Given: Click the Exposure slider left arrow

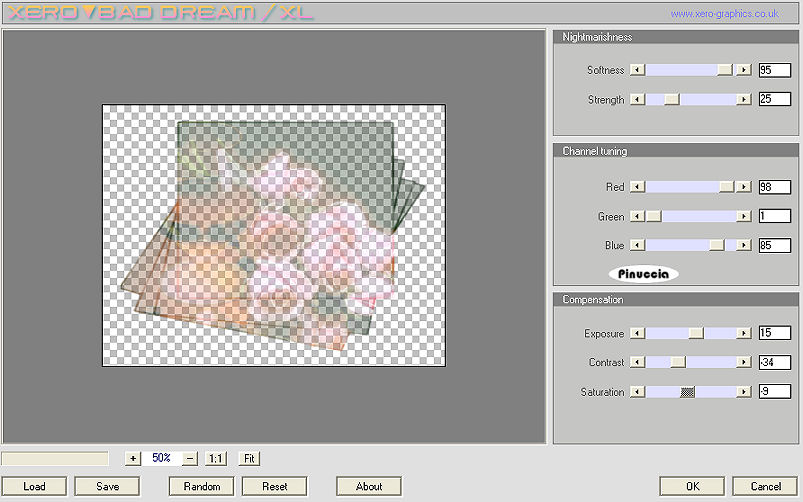Looking at the screenshot, I should point(637,333).
